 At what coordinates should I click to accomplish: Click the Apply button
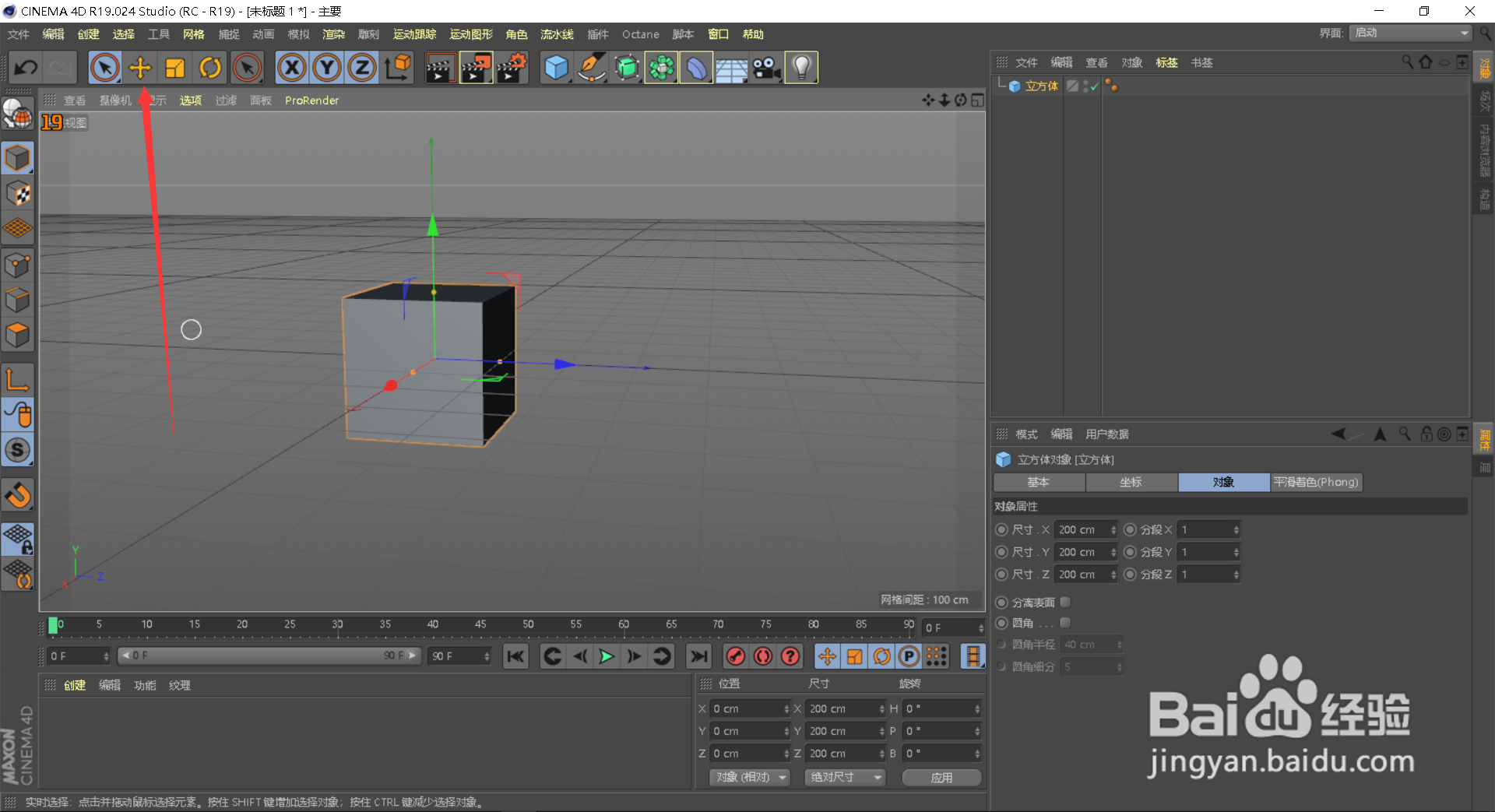tap(941, 777)
